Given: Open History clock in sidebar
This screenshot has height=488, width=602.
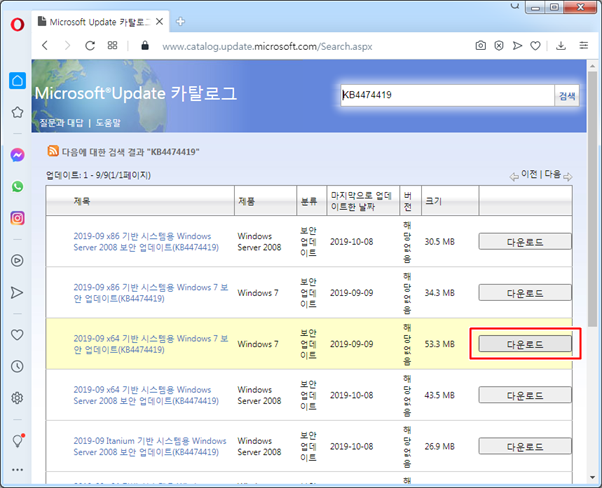Looking at the screenshot, I should (x=17, y=366).
